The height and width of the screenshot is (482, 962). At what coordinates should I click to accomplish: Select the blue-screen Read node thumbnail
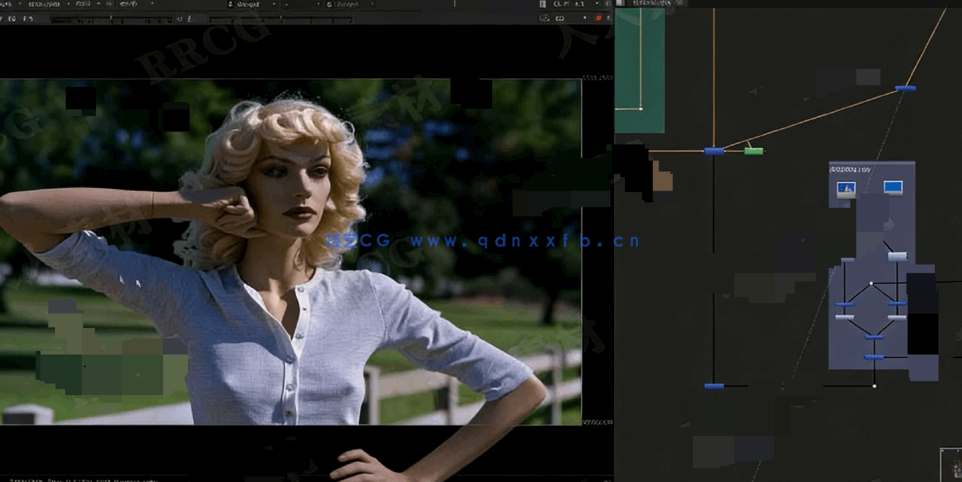[x=893, y=187]
